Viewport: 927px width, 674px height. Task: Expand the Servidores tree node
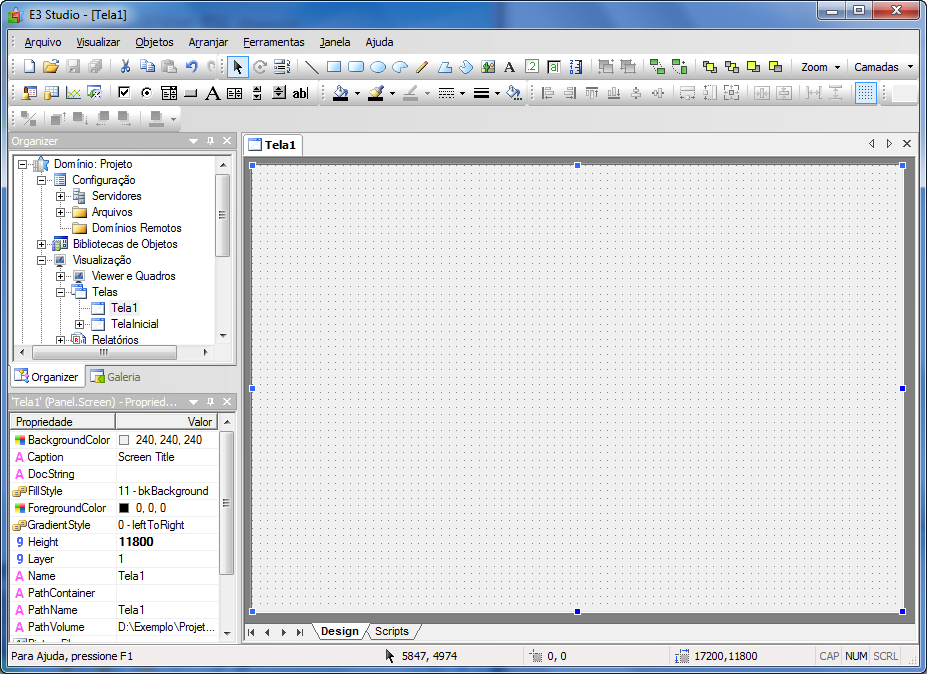[60, 196]
